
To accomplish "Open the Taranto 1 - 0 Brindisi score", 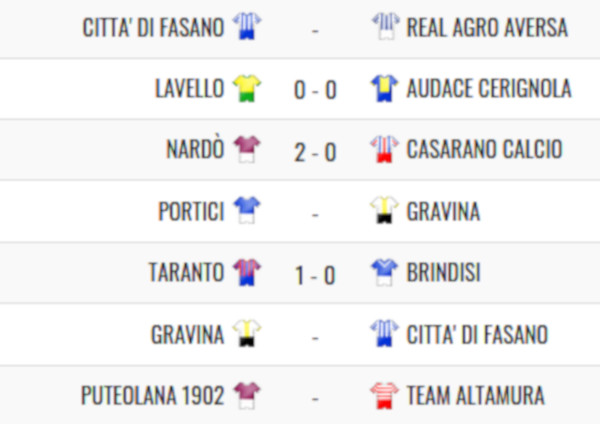I will 315,275.
